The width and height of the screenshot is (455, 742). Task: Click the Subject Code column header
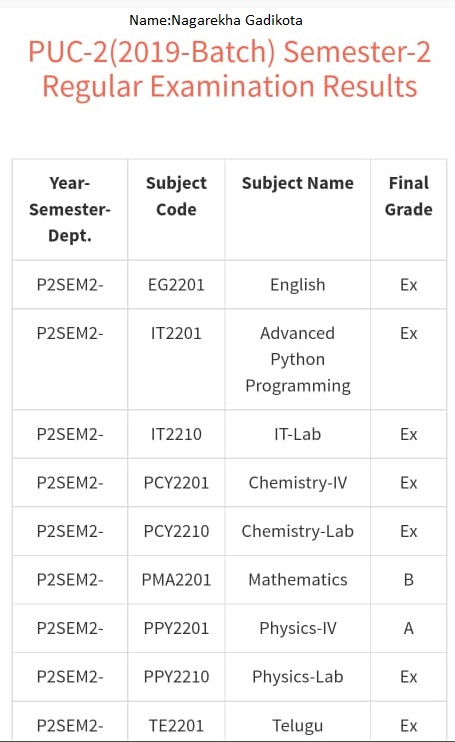(x=176, y=196)
